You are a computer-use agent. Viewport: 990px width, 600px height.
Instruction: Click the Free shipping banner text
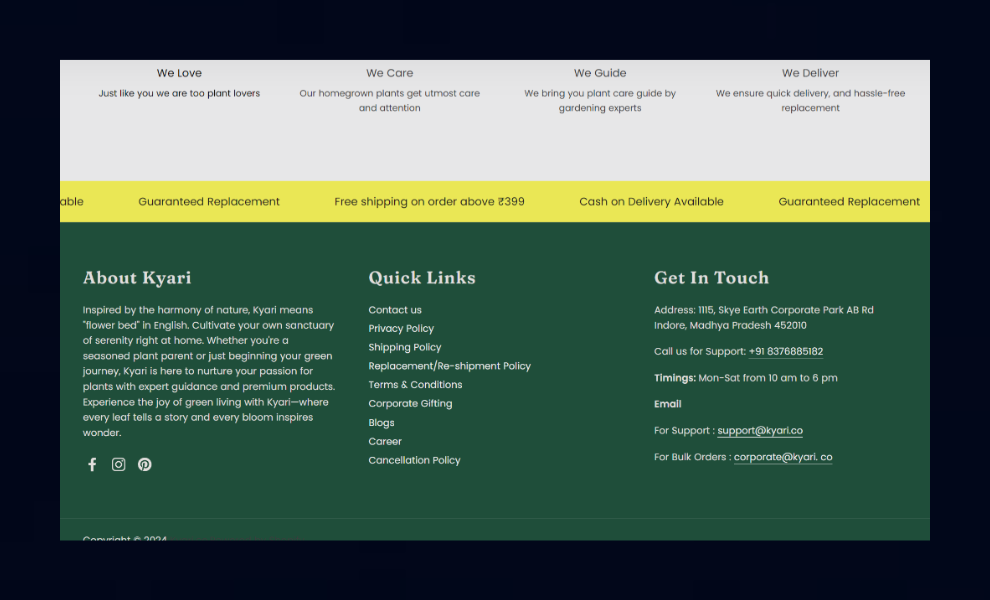pyautogui.click(x=429, y=201)
